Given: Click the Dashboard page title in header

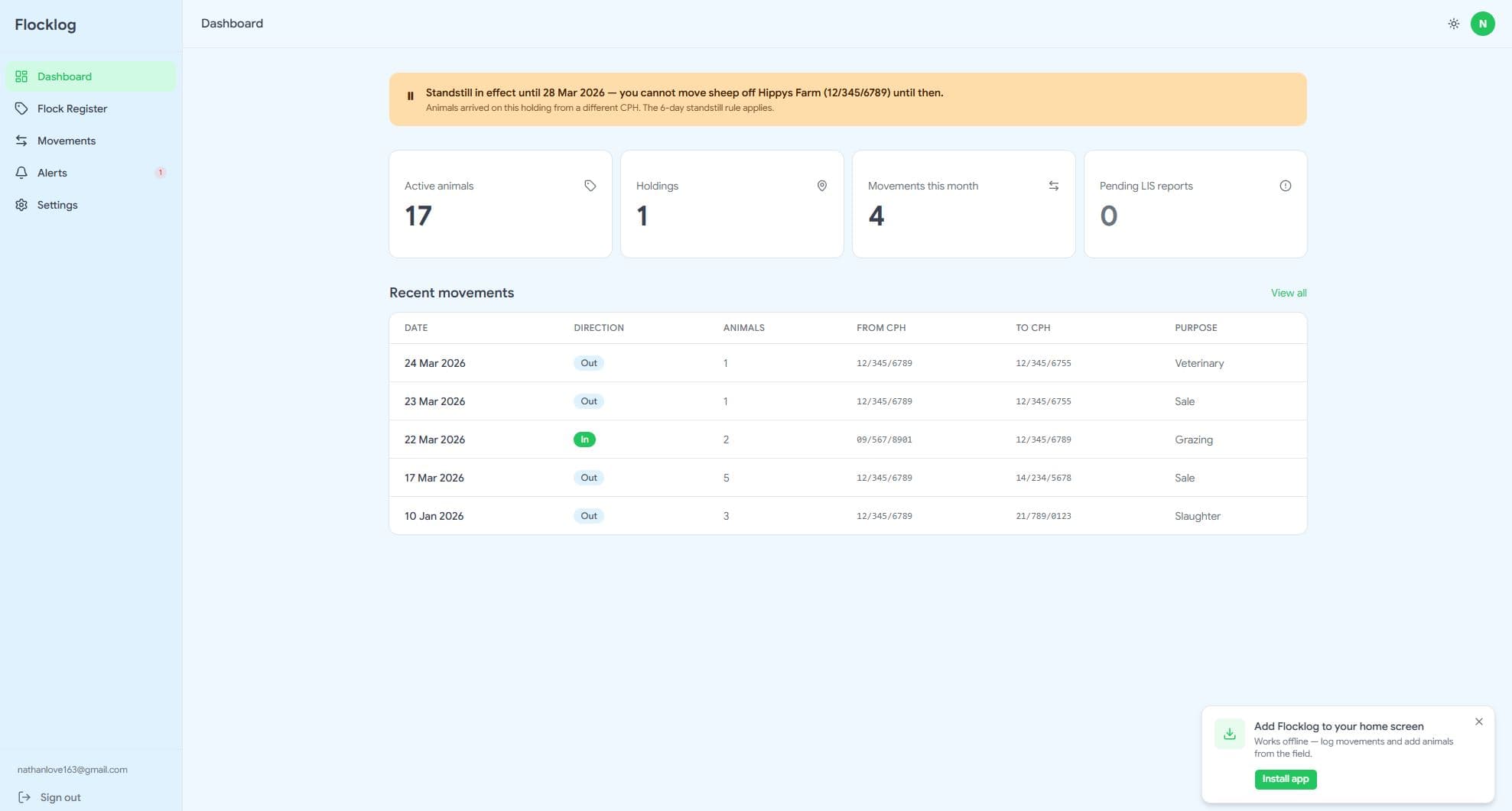Looking at the screenshot, I should pyautogui.click(x=232, y=24).
